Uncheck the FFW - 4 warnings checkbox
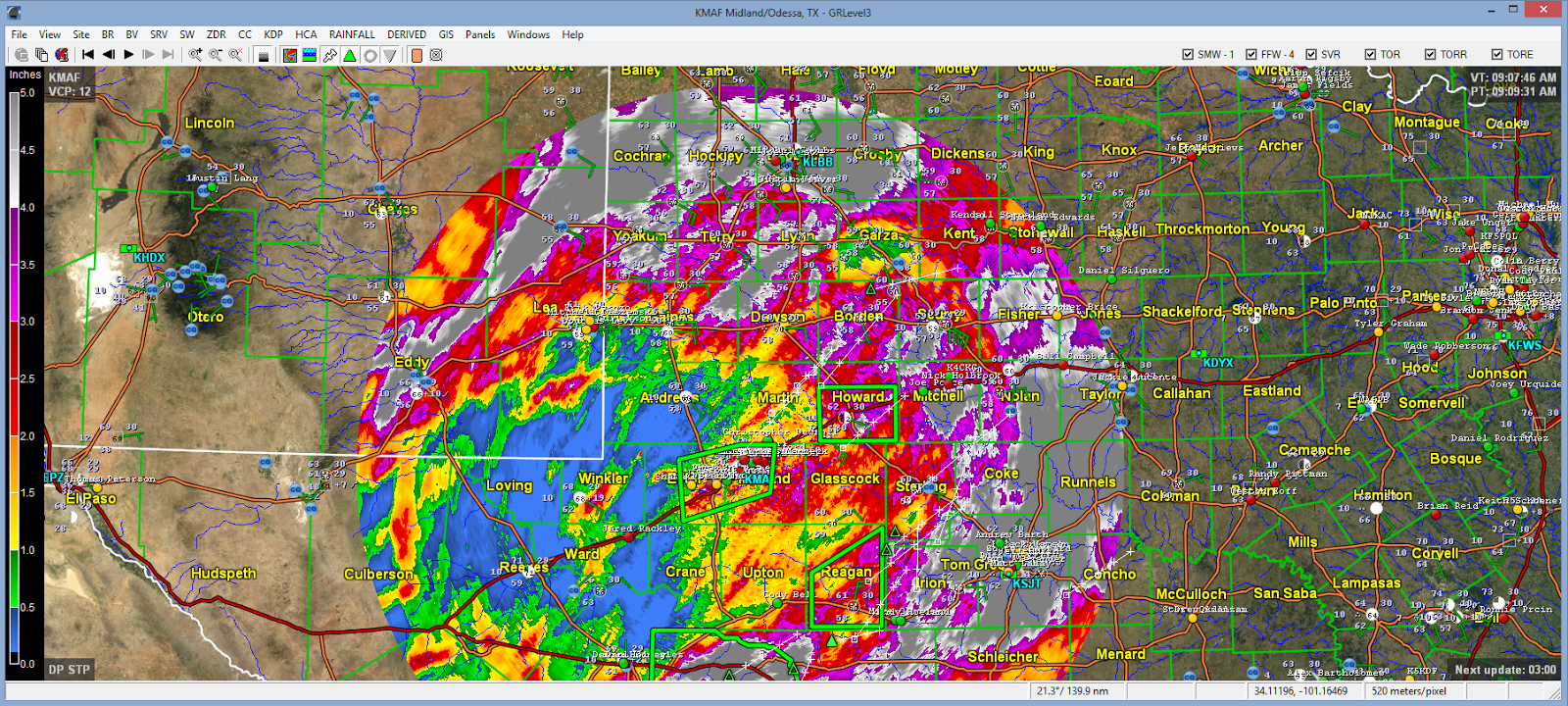This screenshot has width=1568, height=706. pos(1251,55)
